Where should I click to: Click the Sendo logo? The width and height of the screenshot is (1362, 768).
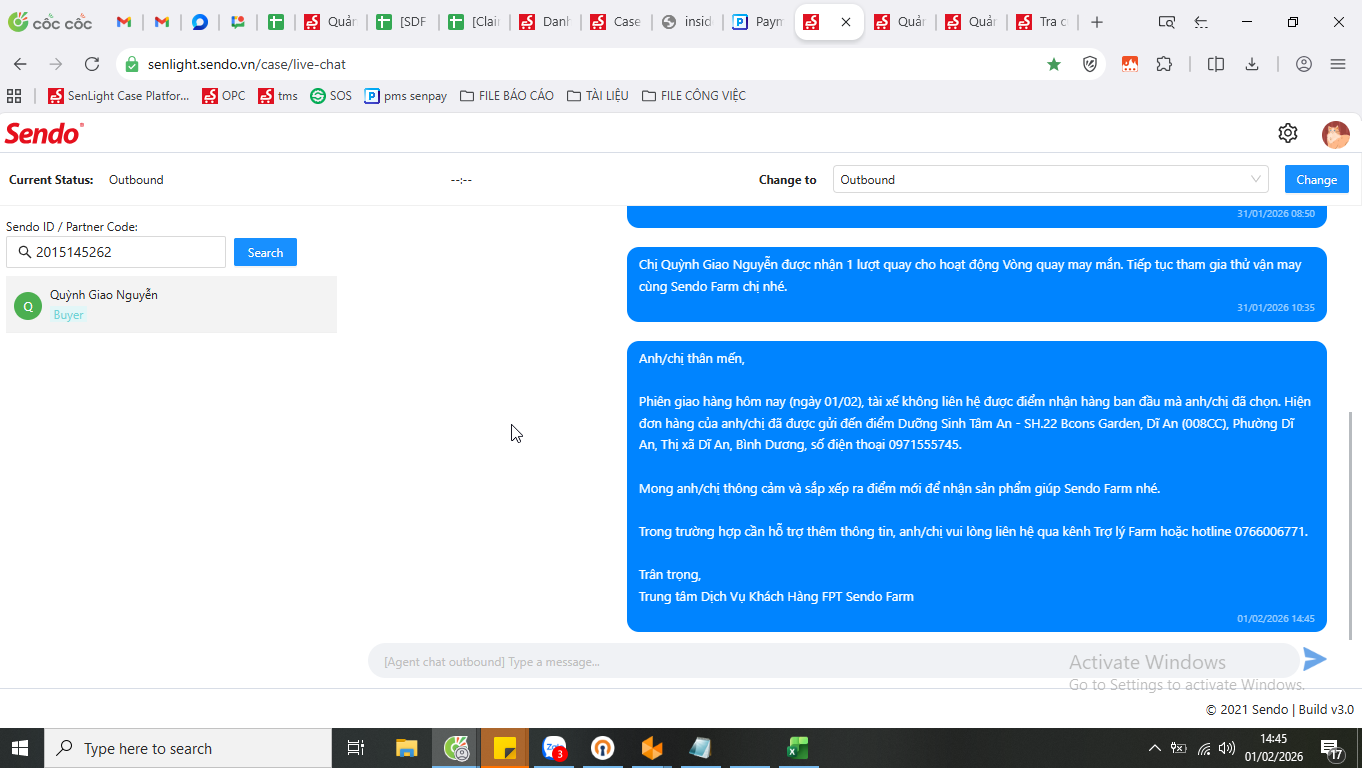44,133
